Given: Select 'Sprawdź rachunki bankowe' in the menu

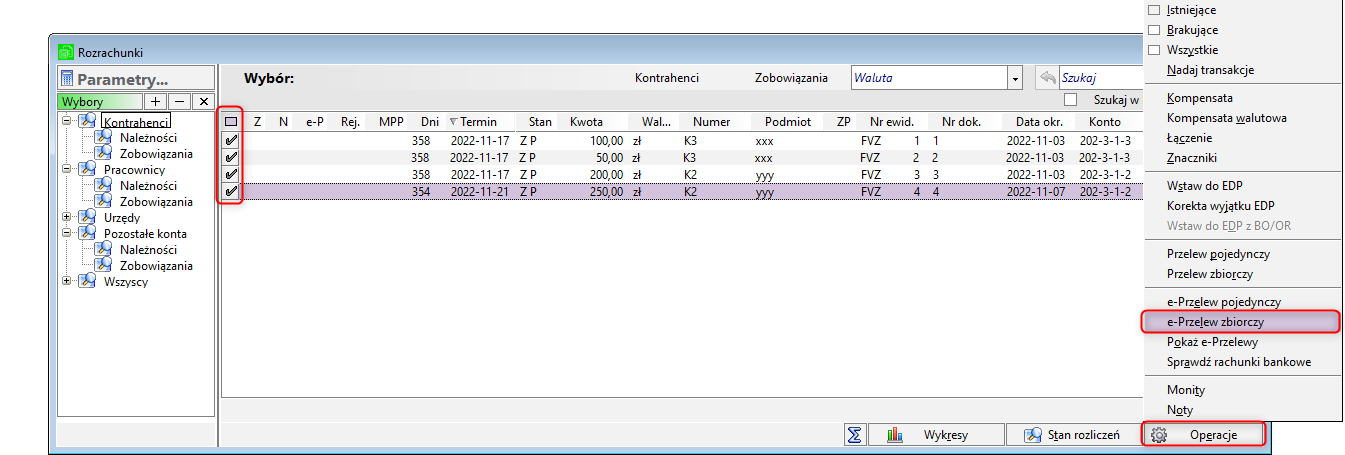Looking at the screenshot, I should coord(1240,362).
